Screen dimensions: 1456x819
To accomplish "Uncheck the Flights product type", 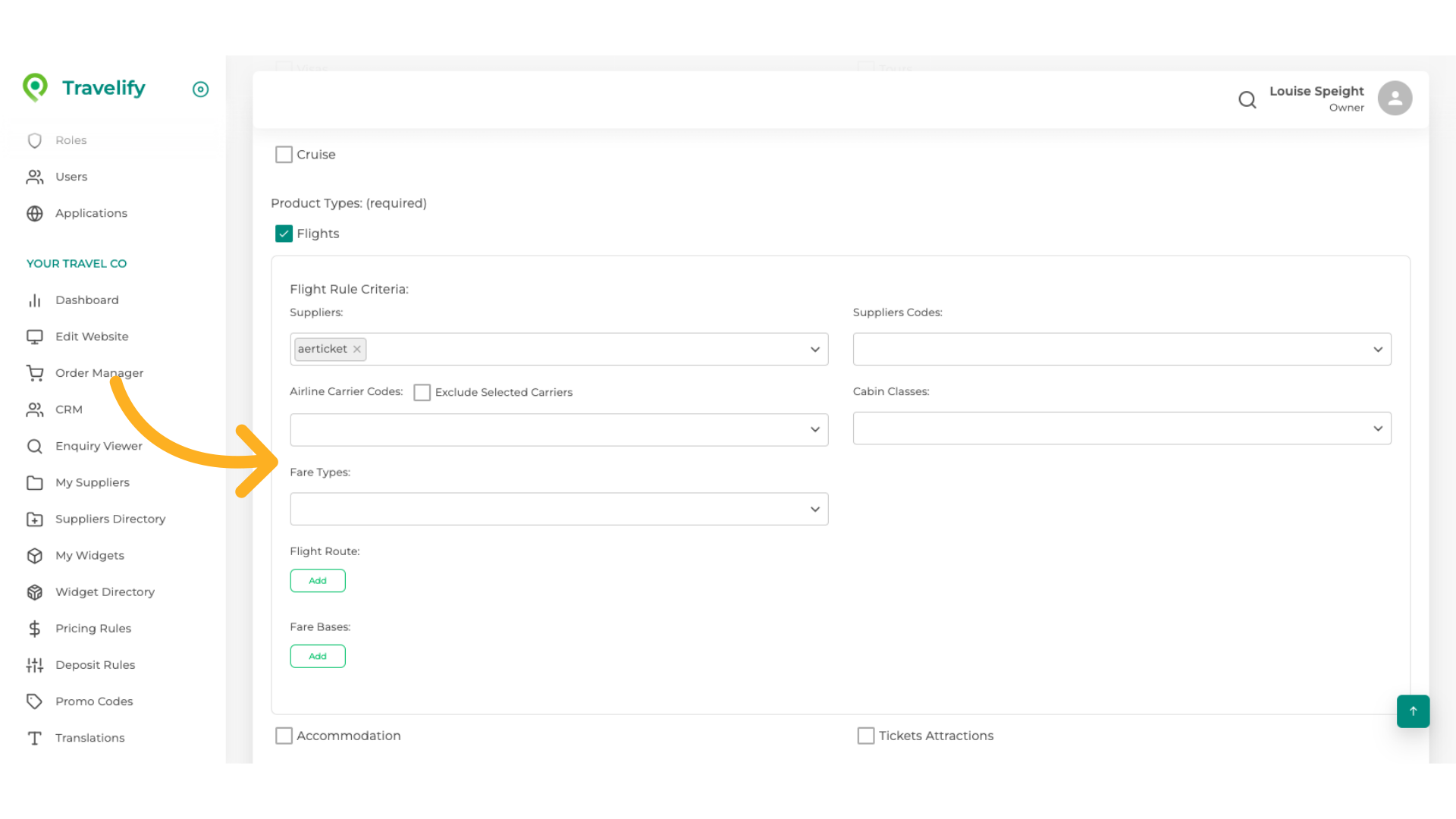I will coord(284,234).
